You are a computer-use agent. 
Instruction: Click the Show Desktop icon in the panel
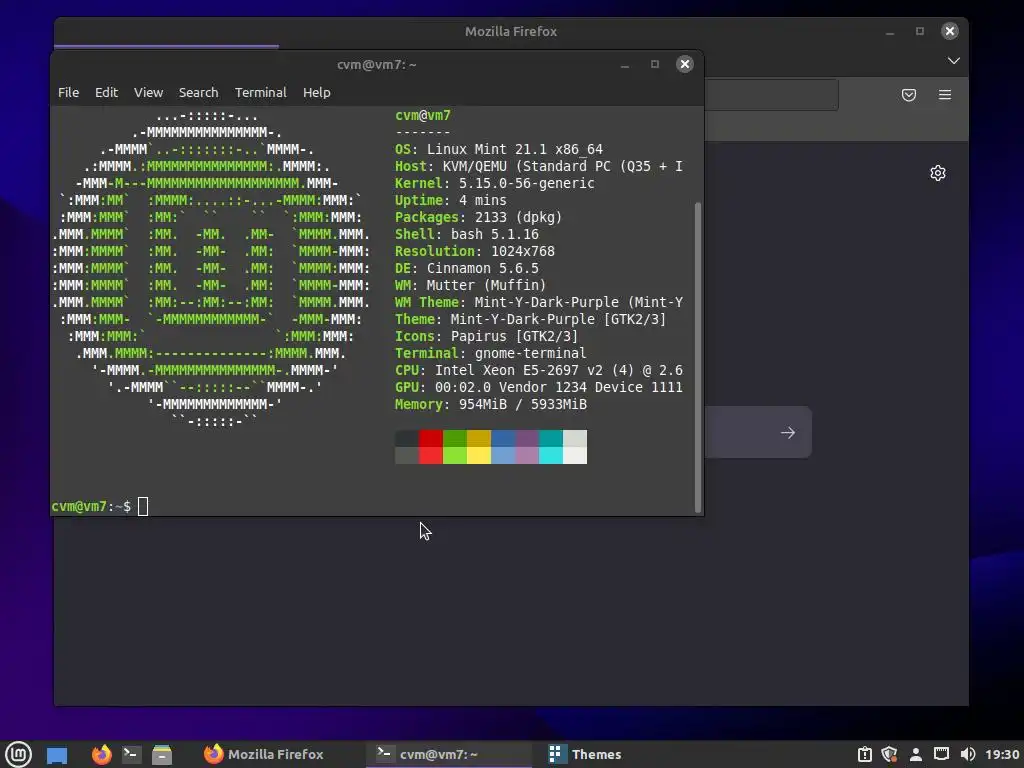57,755
